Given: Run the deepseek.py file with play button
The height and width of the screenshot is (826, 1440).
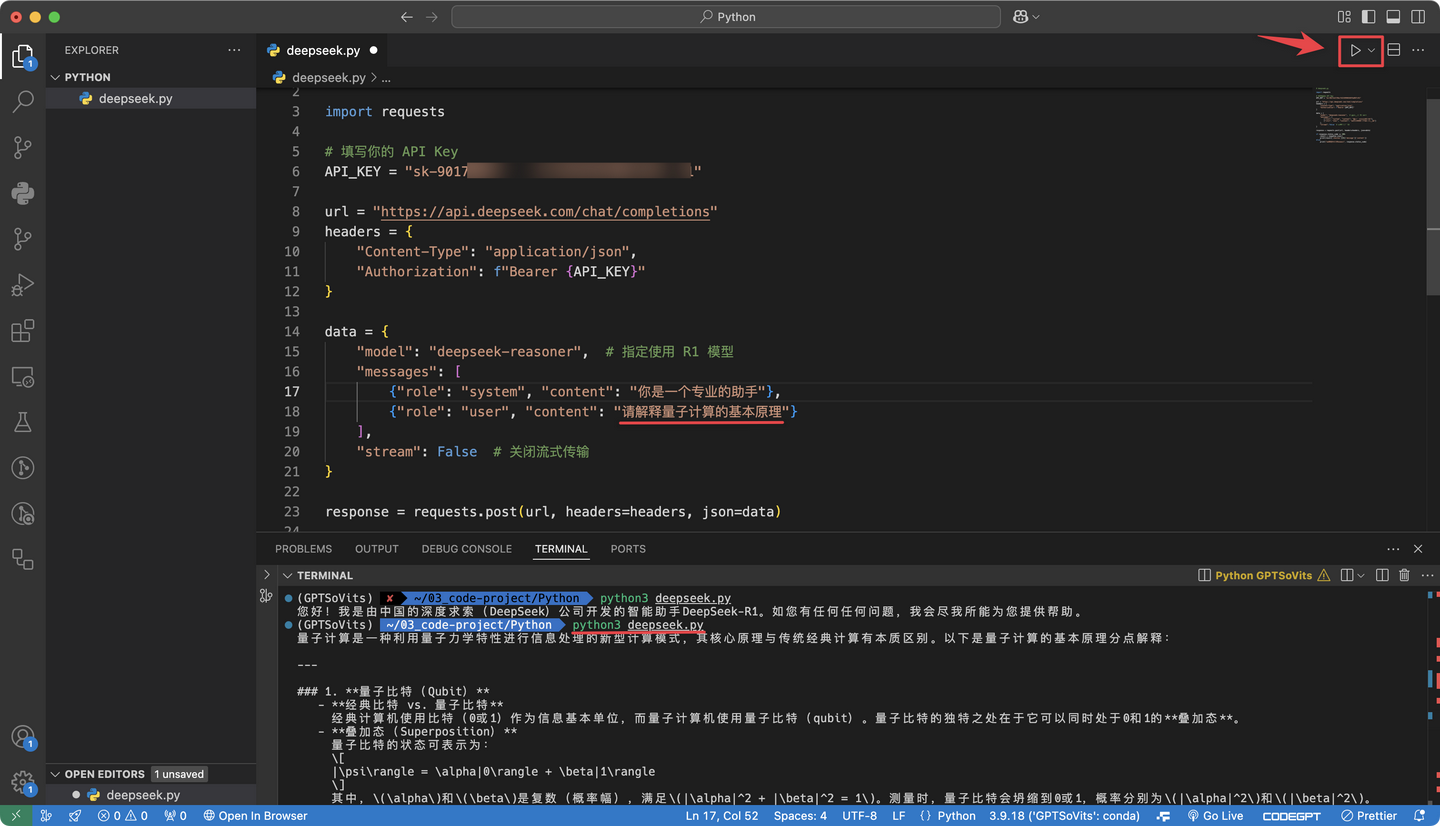Looking at the screenshot, I should pos(1354,50).
